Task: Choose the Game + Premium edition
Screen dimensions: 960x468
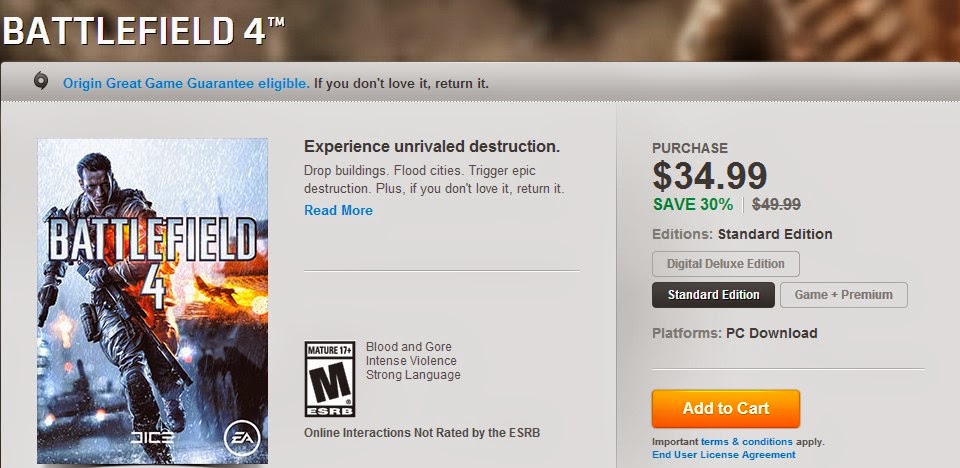Action: click(844, 295)
